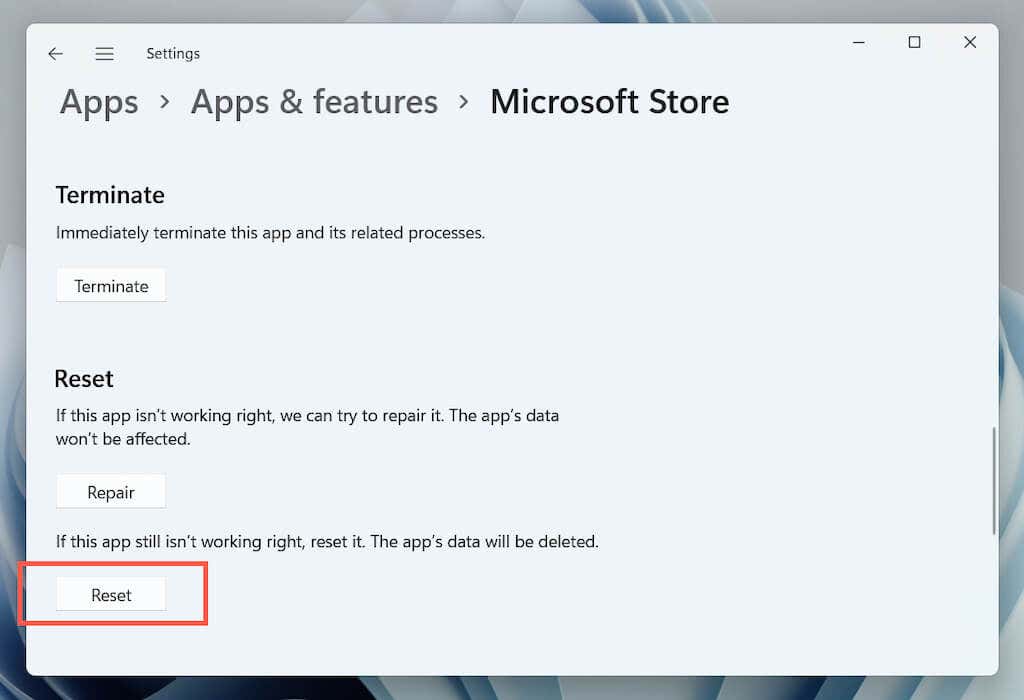
Task: Click the vertical scrollbar thumb
Action: [x=994, y=481]
